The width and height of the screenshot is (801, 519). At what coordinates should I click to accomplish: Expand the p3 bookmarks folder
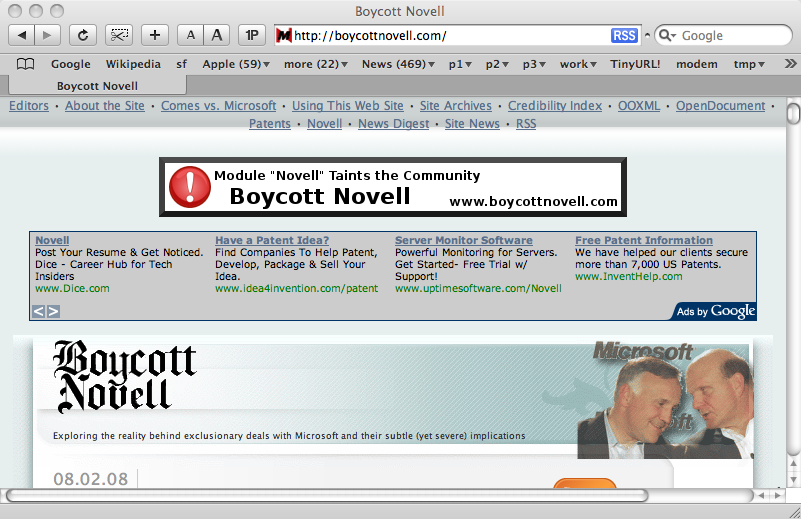(x=534, y=64)
